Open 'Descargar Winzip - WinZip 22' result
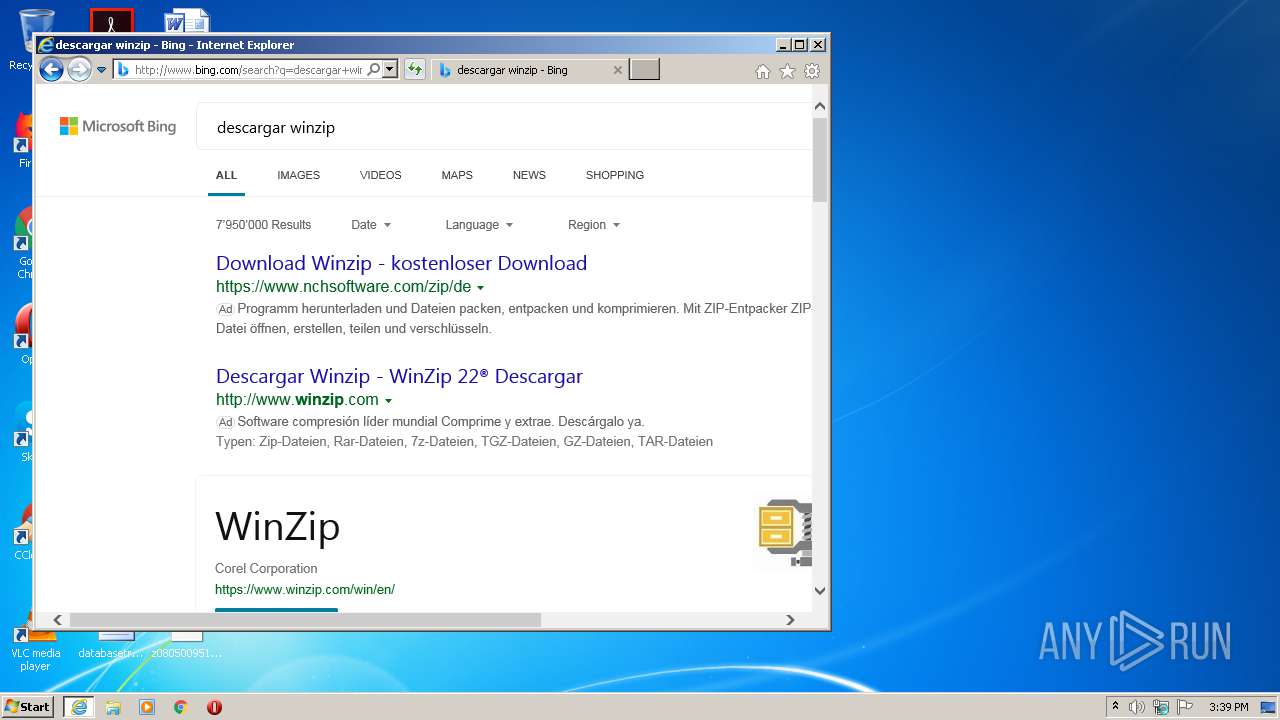The height and width of the screenshot is (720, 1280). point(399,376)
